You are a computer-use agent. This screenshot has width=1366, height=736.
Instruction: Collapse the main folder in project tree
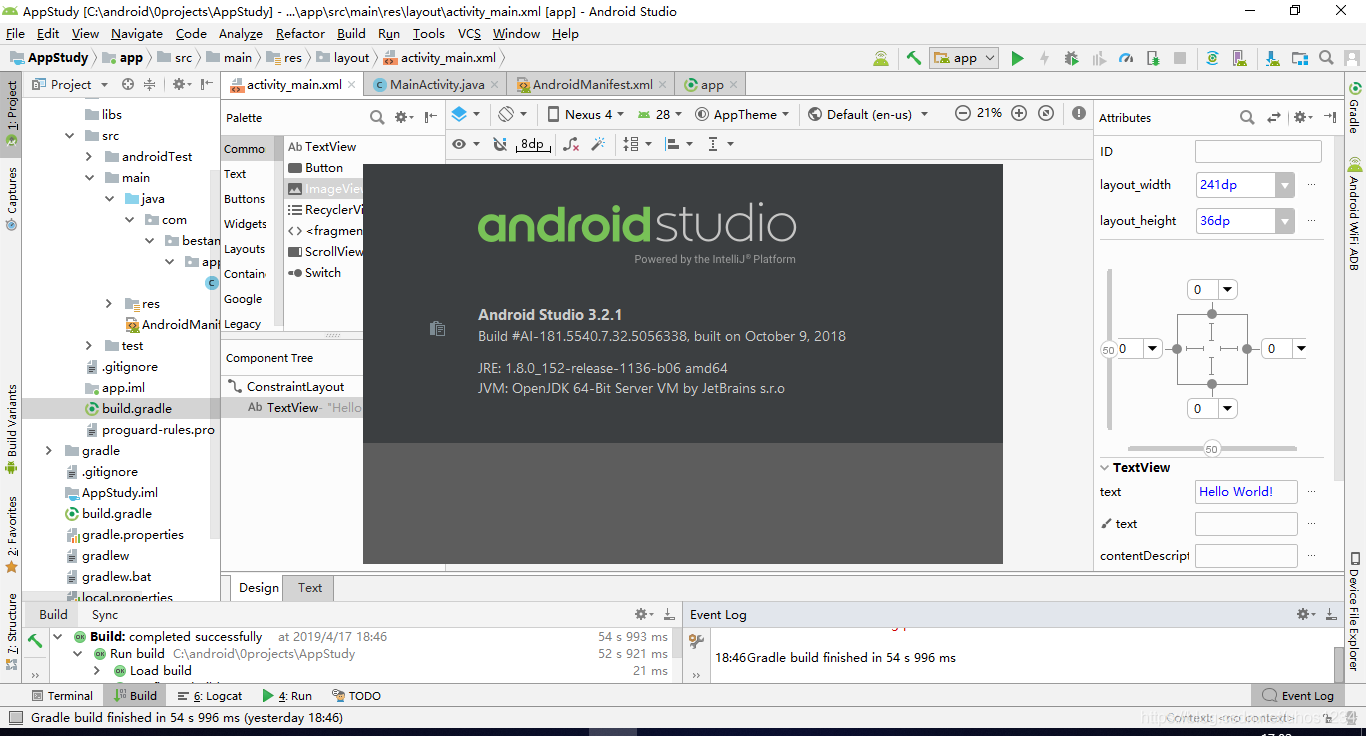click(89, 178)
